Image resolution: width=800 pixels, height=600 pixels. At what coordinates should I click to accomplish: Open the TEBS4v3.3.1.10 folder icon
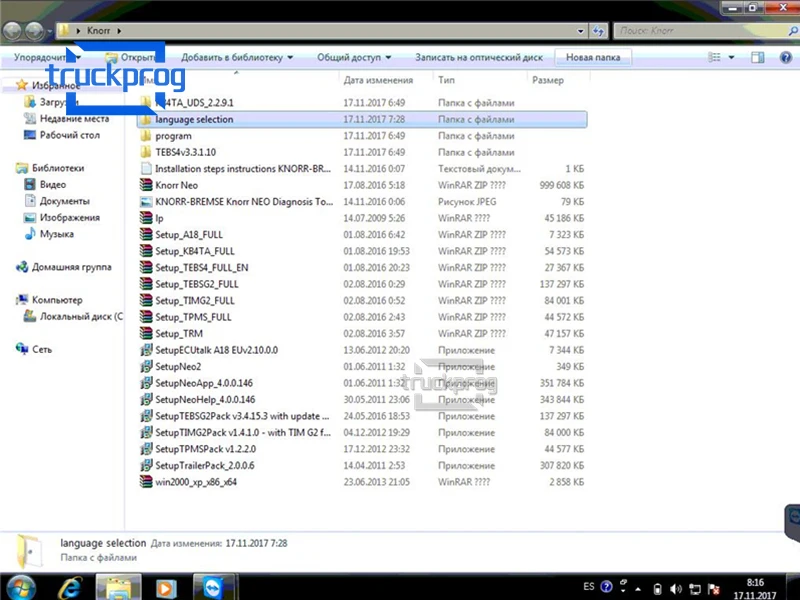(146, 152)
